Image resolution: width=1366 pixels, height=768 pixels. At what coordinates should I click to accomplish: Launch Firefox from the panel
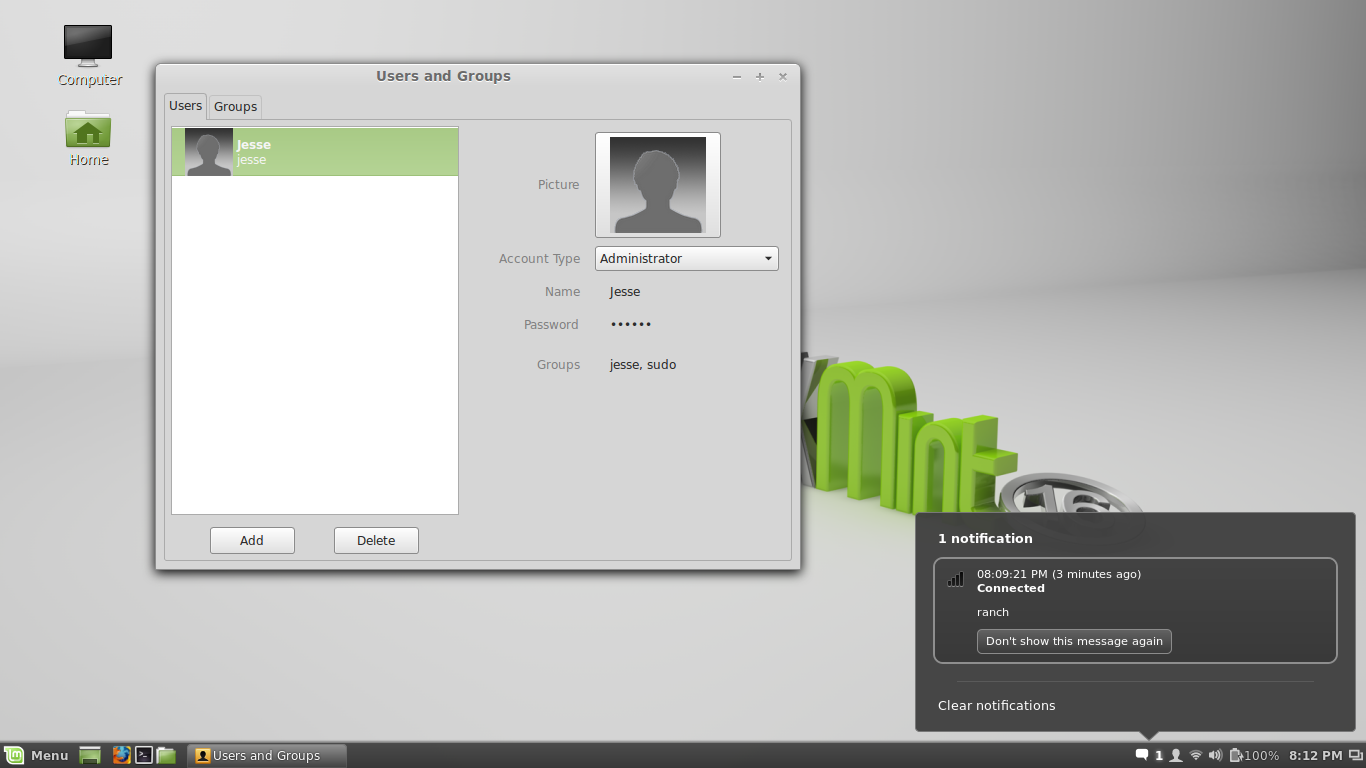pyautogui.click(x=122, y=755)
